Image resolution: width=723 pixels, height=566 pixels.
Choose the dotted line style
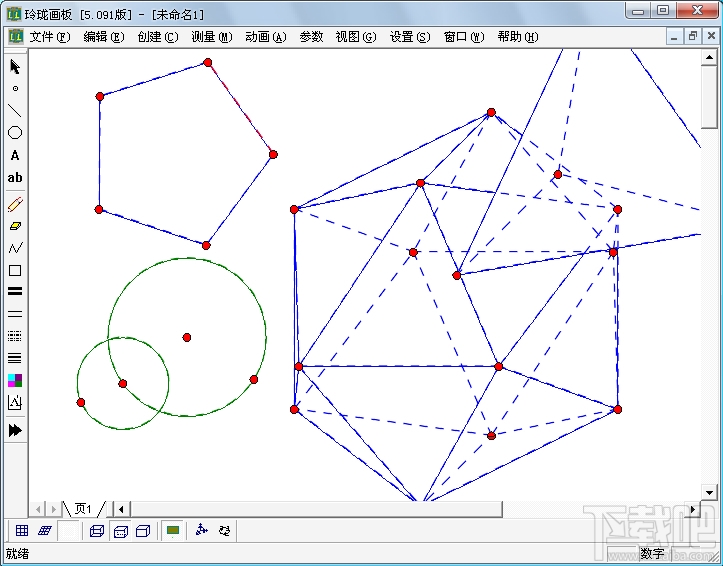point(15,336)
